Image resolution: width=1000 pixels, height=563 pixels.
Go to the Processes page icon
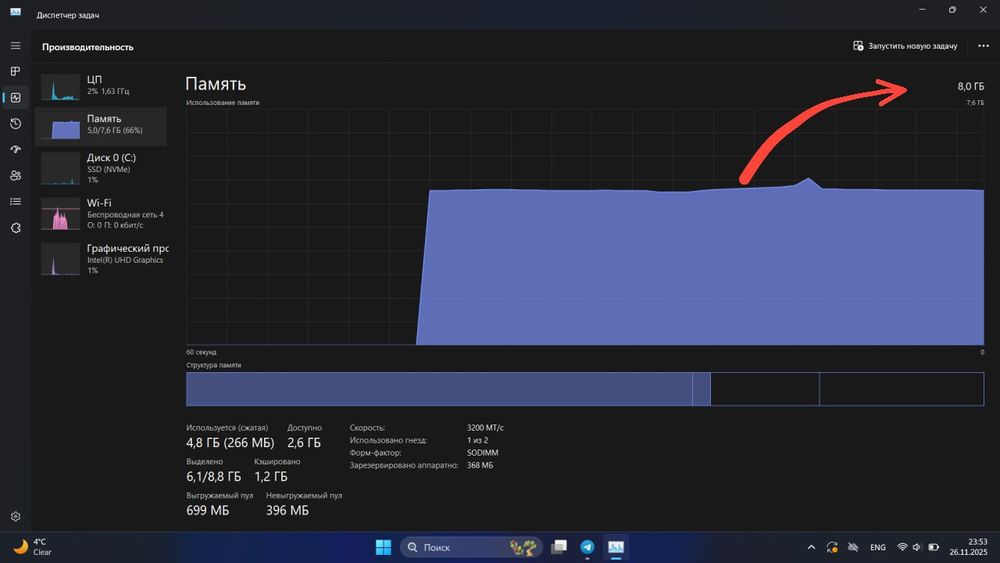tap(15, 71)
